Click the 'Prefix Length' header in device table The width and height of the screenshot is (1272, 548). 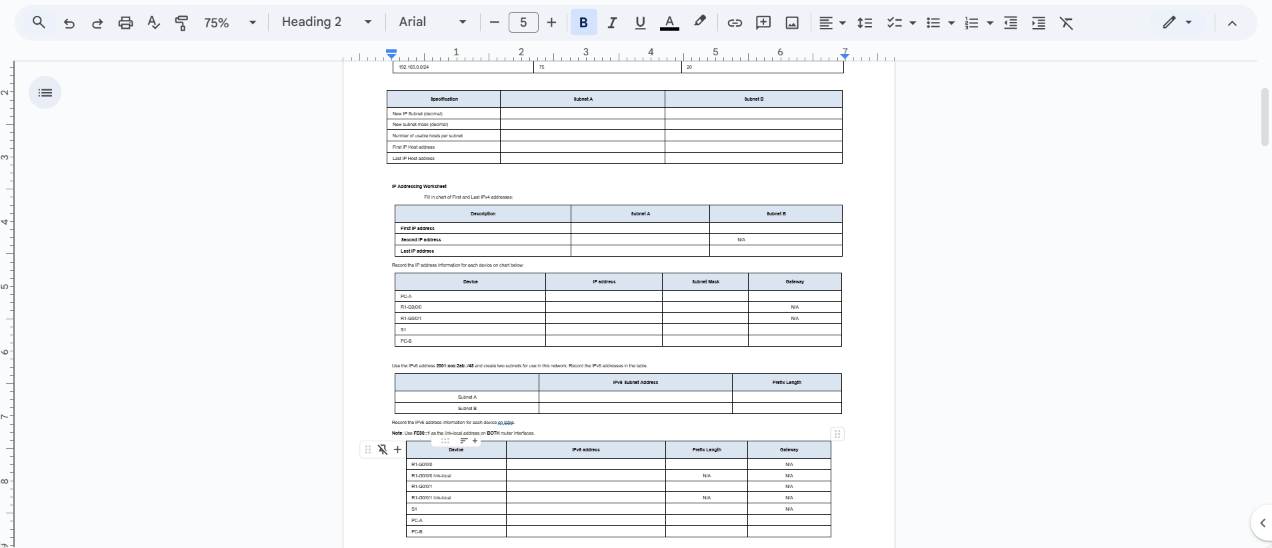(706, 450)
